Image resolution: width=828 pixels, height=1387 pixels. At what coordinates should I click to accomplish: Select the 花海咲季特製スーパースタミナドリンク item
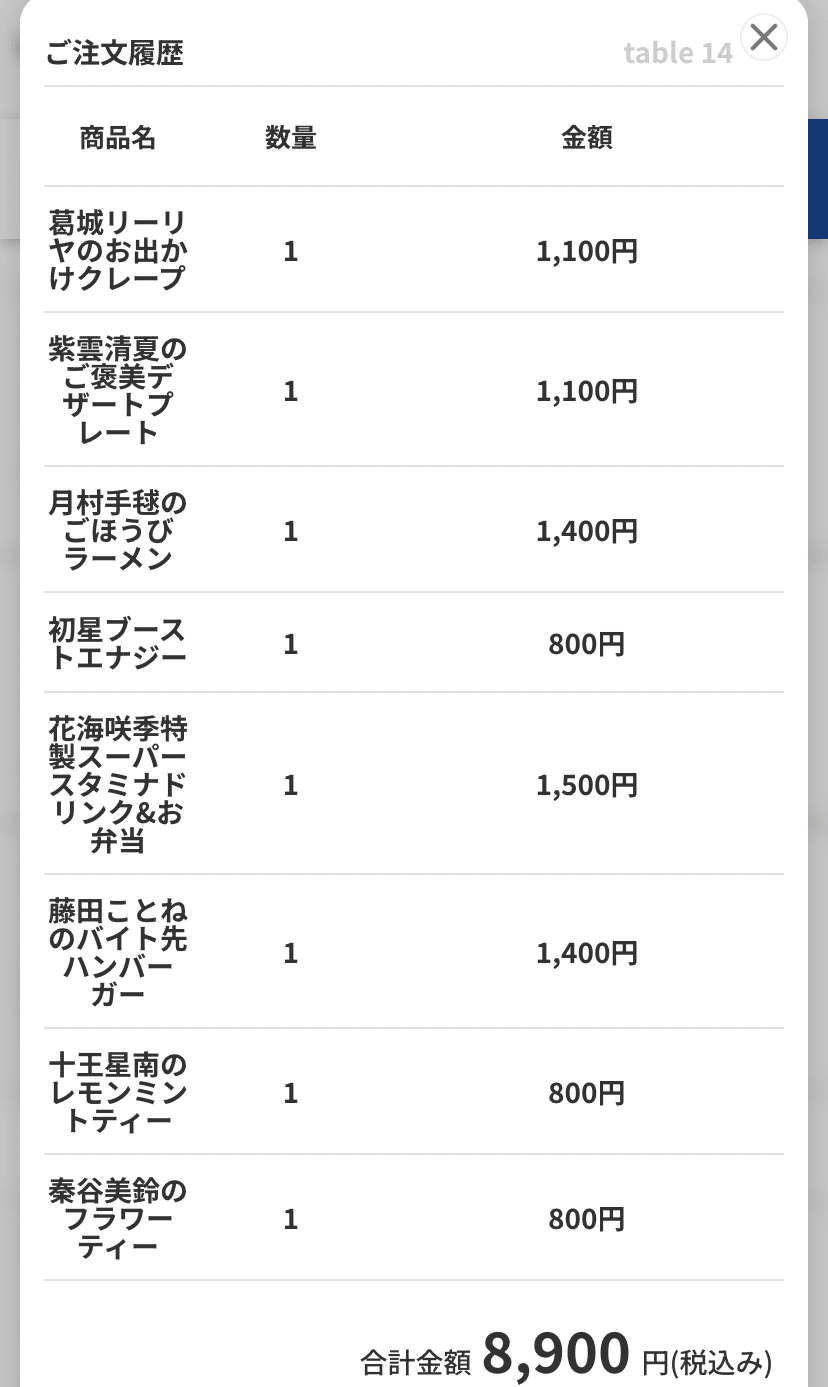click(x=118, y=784)
